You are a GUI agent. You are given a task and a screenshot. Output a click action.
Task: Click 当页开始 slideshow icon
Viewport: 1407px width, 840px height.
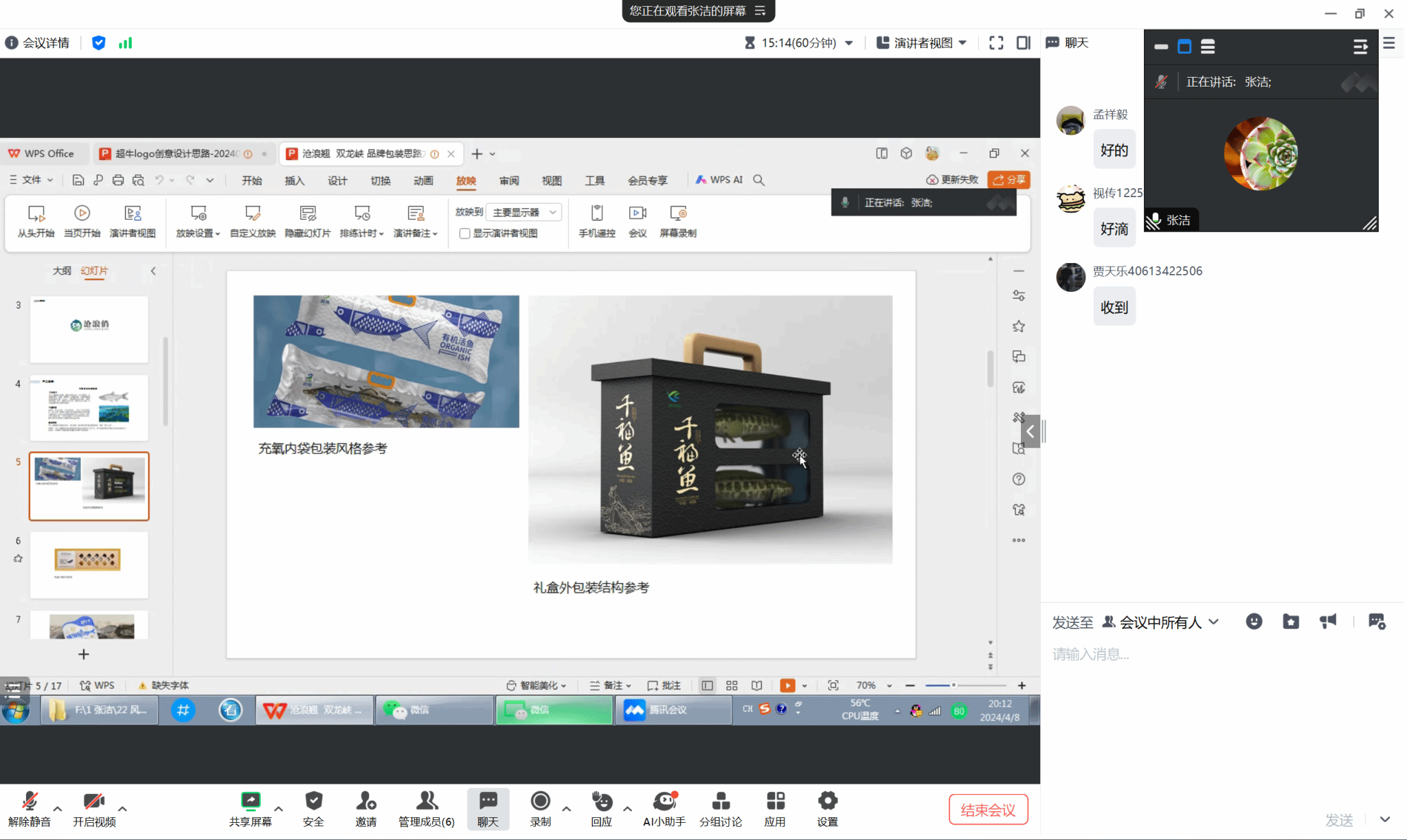(82, 221)
